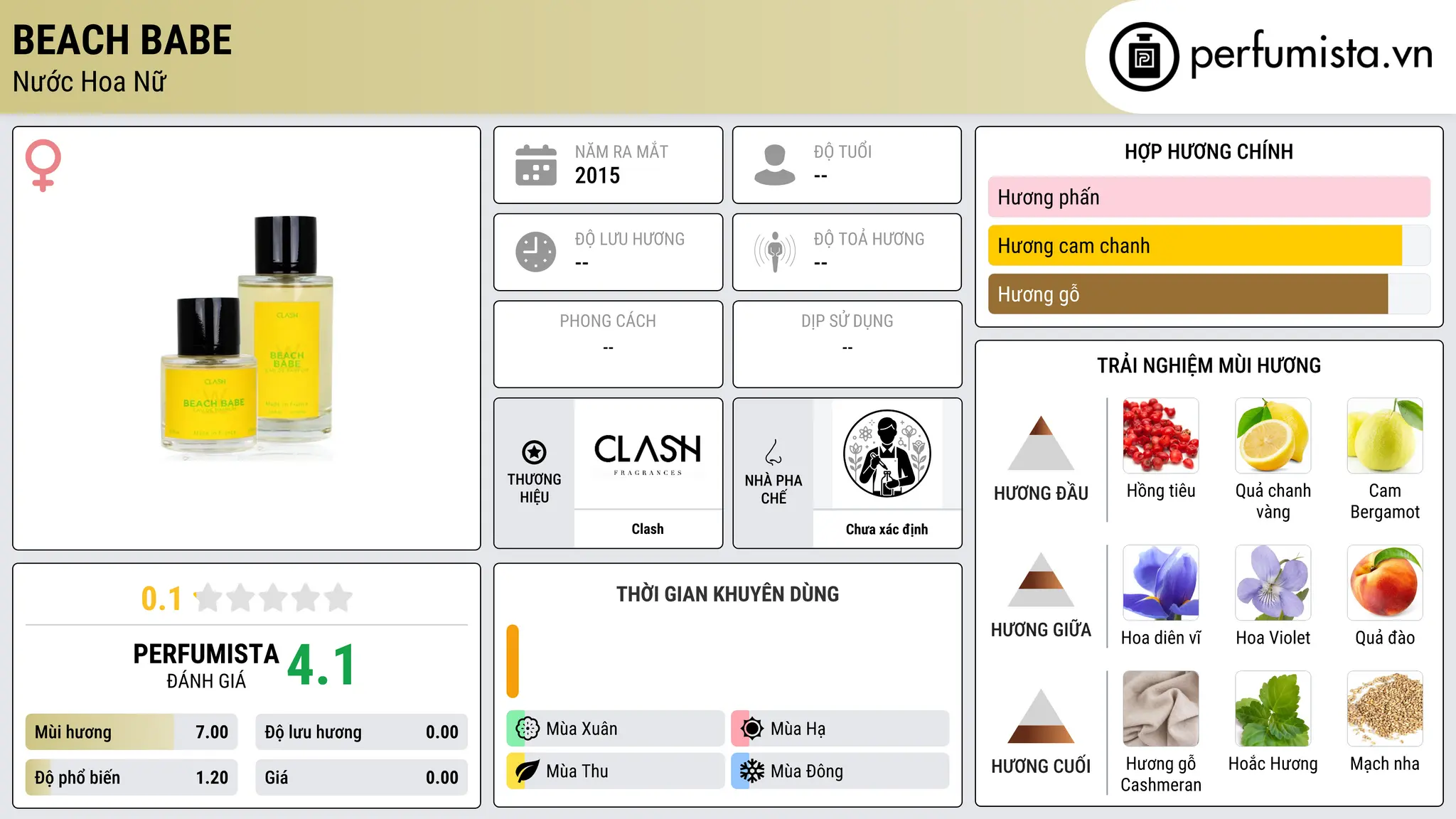The width and height of the screenshot is (1456, 819).
Task: Click the PERFUMISTA ĐÁNH GIÁ label
Action: (206, 666)
